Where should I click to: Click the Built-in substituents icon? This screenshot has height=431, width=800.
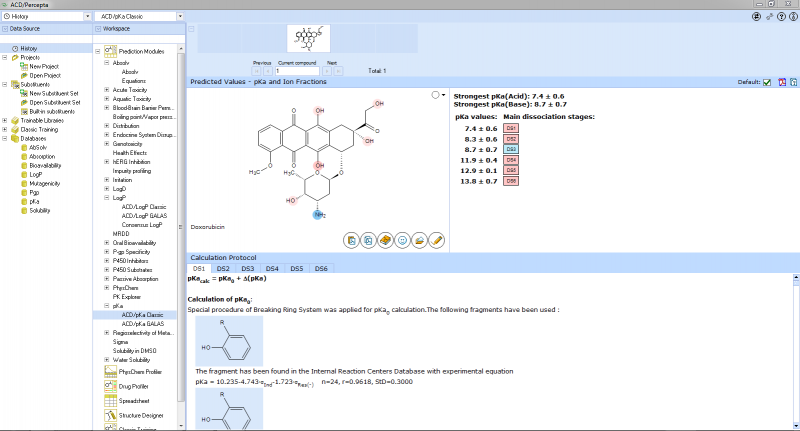point(24,111)
